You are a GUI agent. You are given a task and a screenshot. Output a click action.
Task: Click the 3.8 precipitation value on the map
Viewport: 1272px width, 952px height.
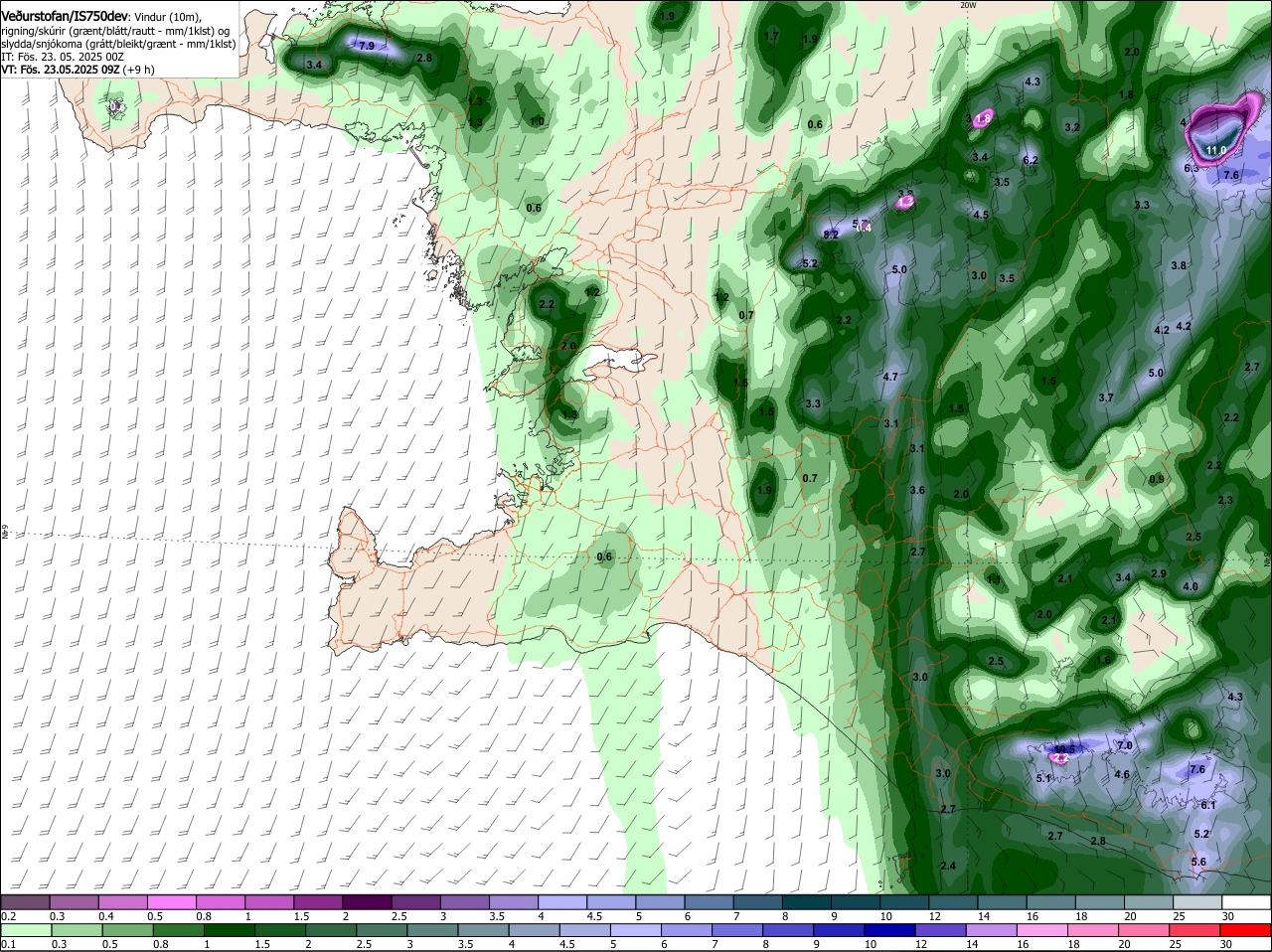click(1179, 265)
